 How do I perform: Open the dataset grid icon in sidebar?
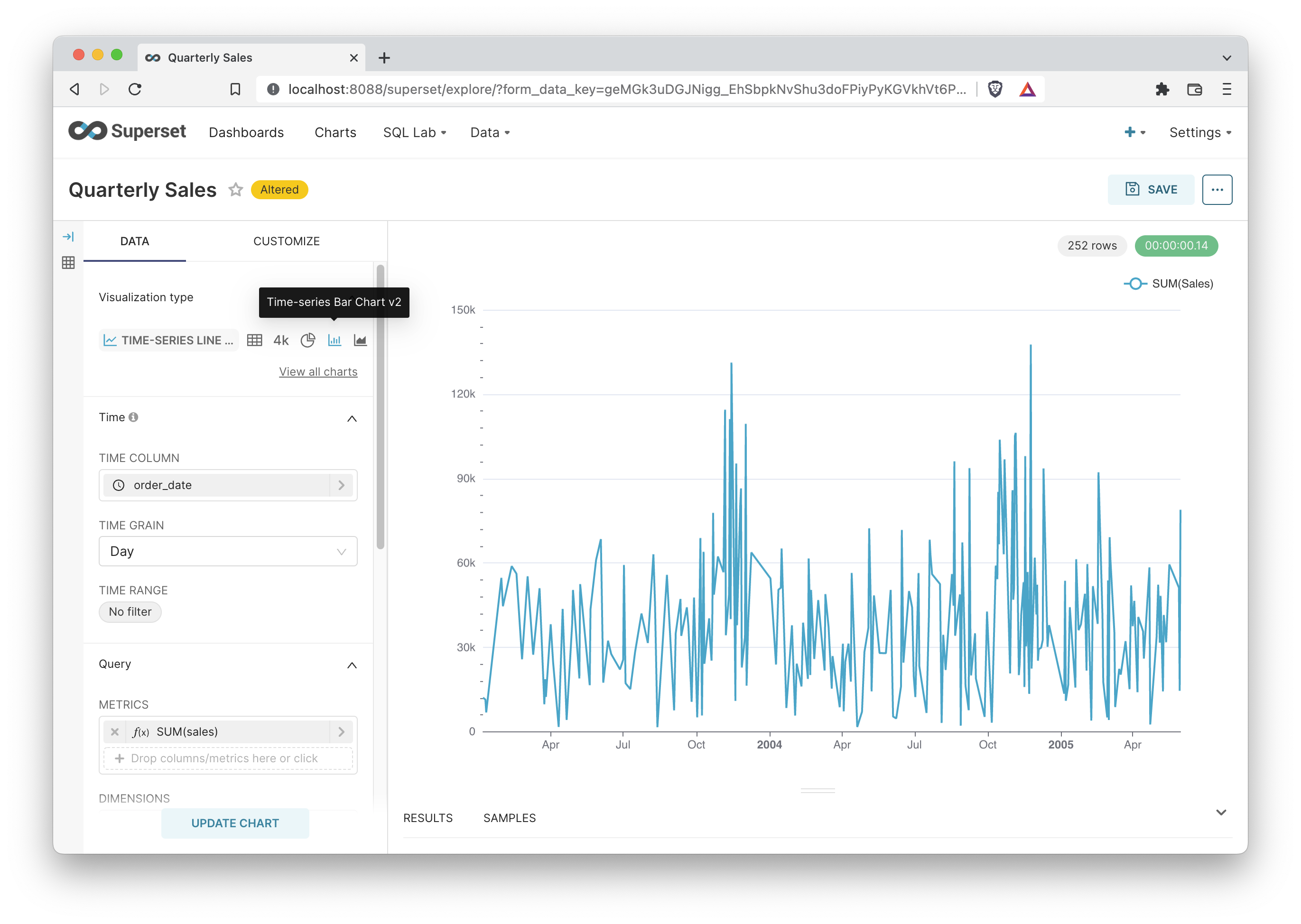[x=68, y=262]
